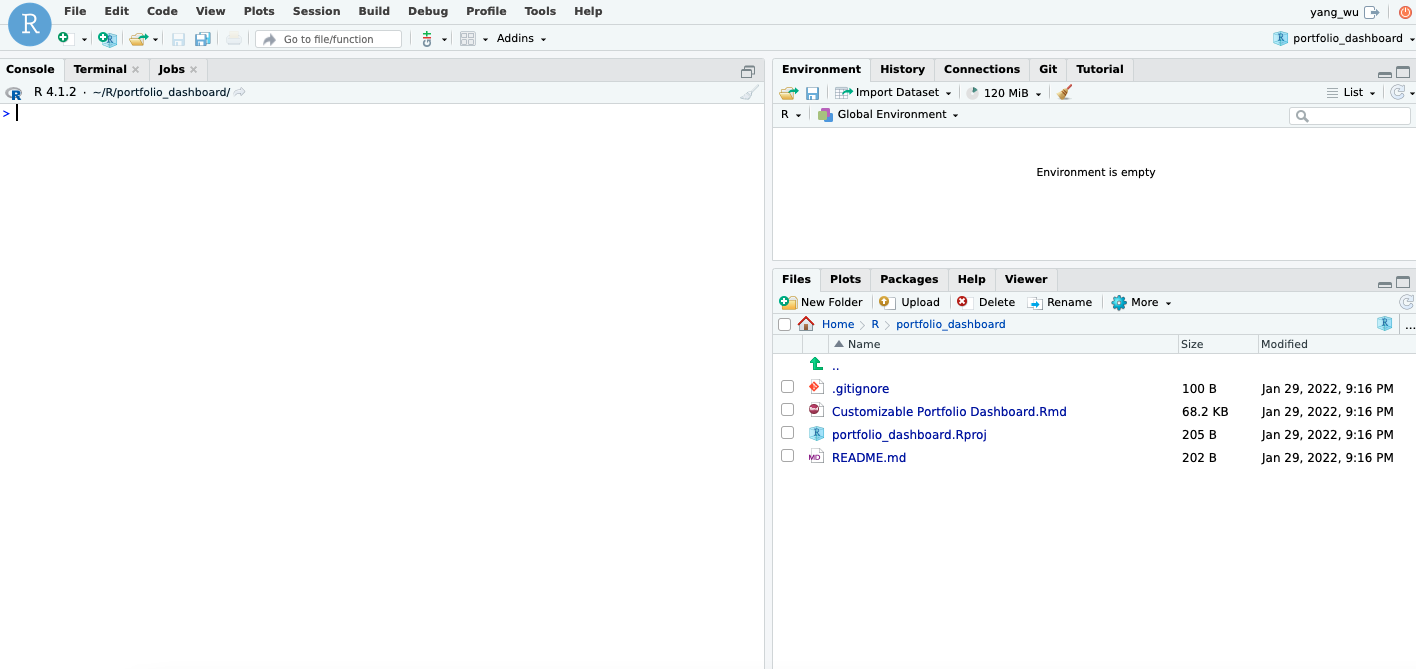Click the Rename button
Image resolution: width=1416 pixels, height=669 pixels.
pos(1059,302)
